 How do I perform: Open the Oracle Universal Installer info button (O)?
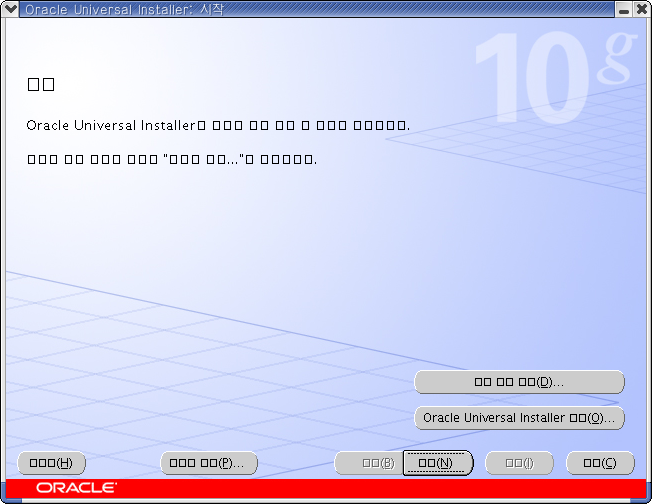519,418
